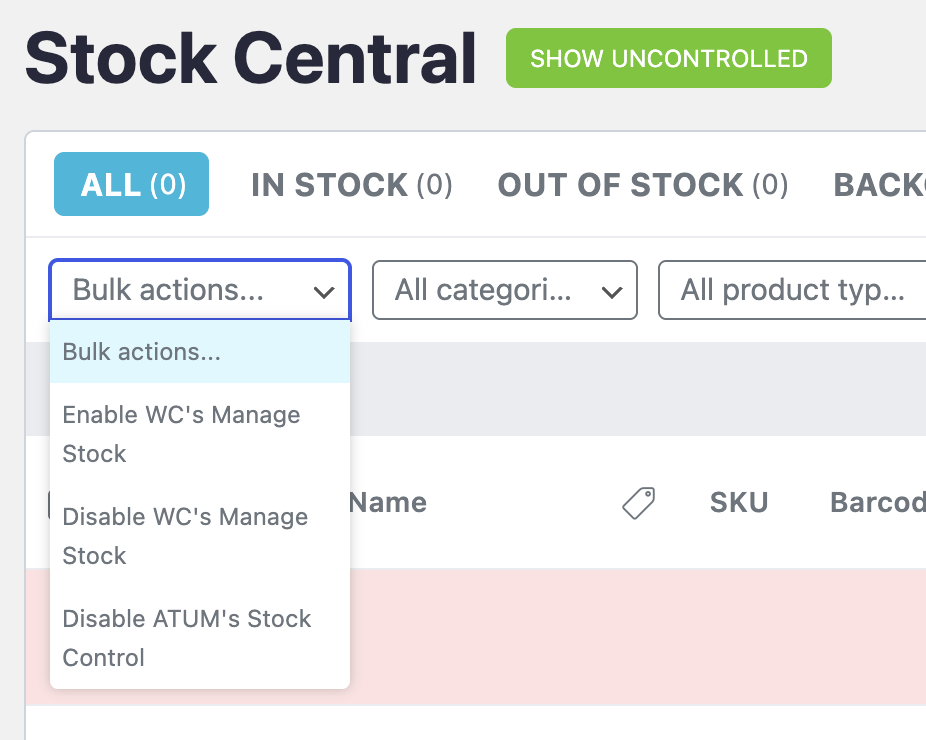Click the pink empty table row
The image size is (926, 740).
[x=640, y=636]
